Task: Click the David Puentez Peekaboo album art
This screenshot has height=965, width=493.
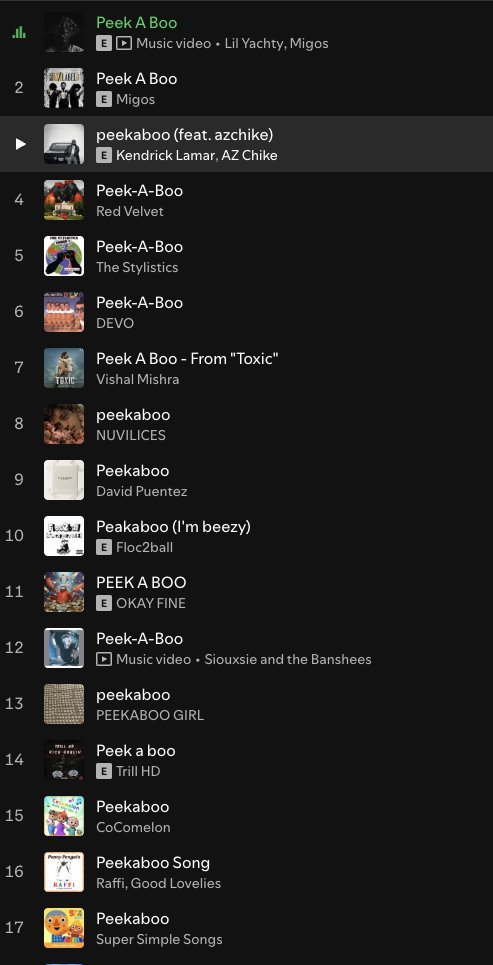Action: (x=64, y=480)
